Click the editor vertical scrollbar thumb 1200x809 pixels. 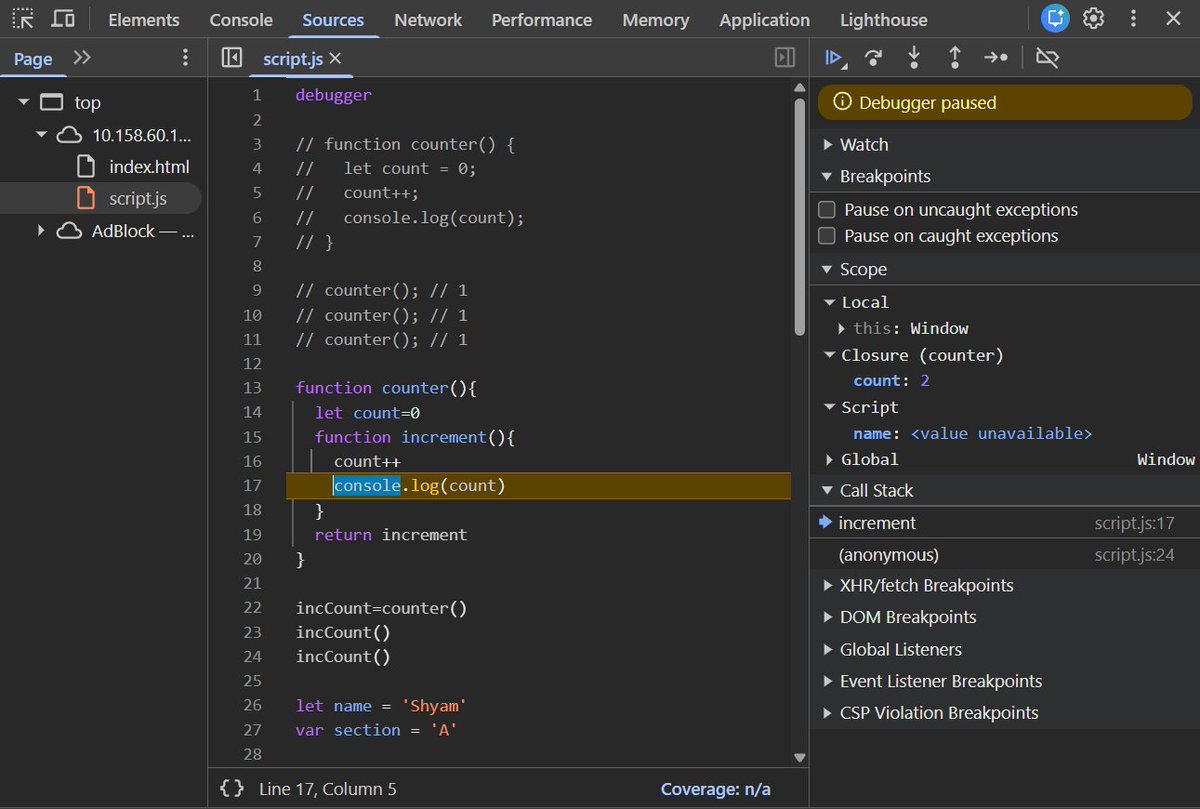point(799,215)
